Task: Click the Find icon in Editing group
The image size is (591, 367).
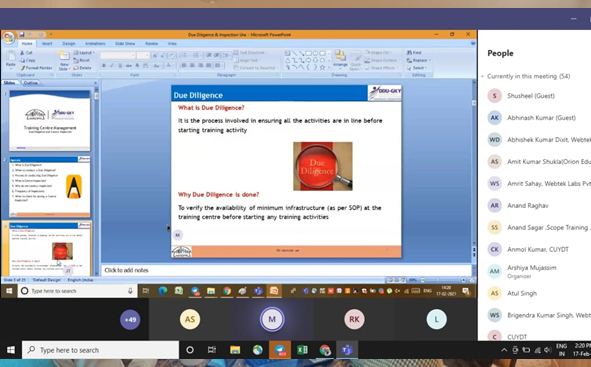Action: click(x=409, y=53)
